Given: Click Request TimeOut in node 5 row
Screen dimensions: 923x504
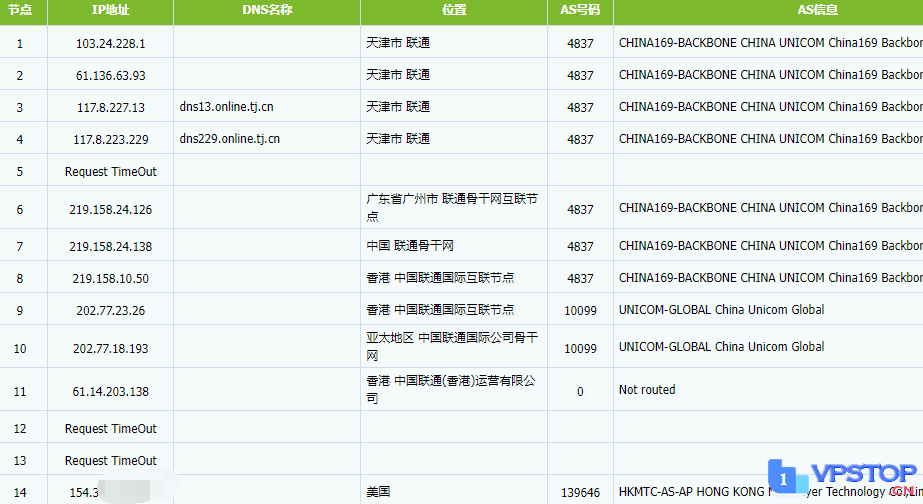Looking at the screenshot, I should (x=111, y=171).
